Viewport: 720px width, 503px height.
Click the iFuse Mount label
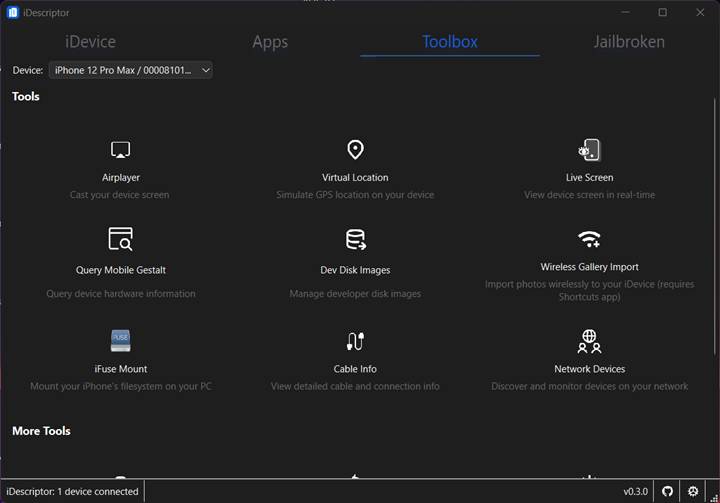point(120,369)
